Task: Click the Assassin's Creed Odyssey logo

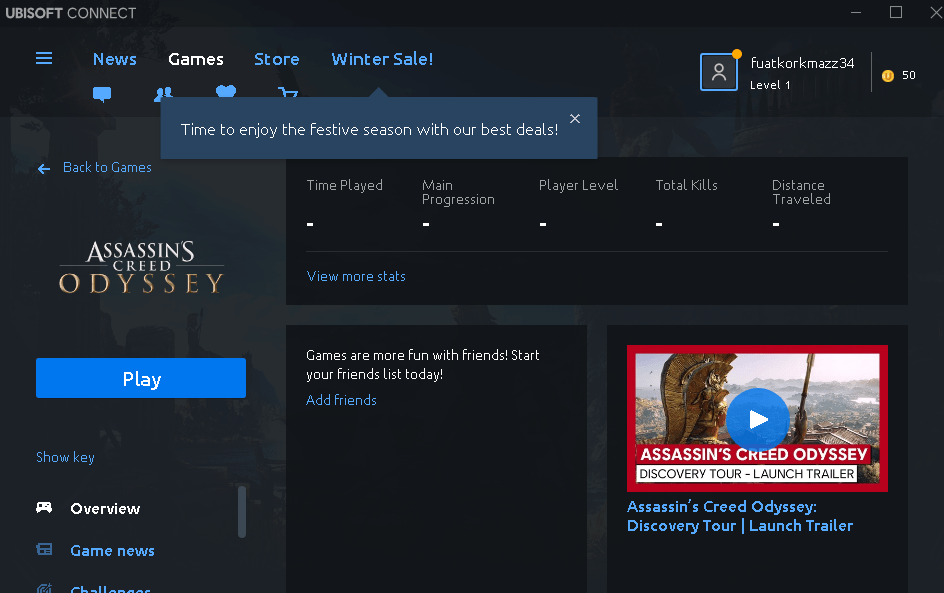Action: click(141, 267)
